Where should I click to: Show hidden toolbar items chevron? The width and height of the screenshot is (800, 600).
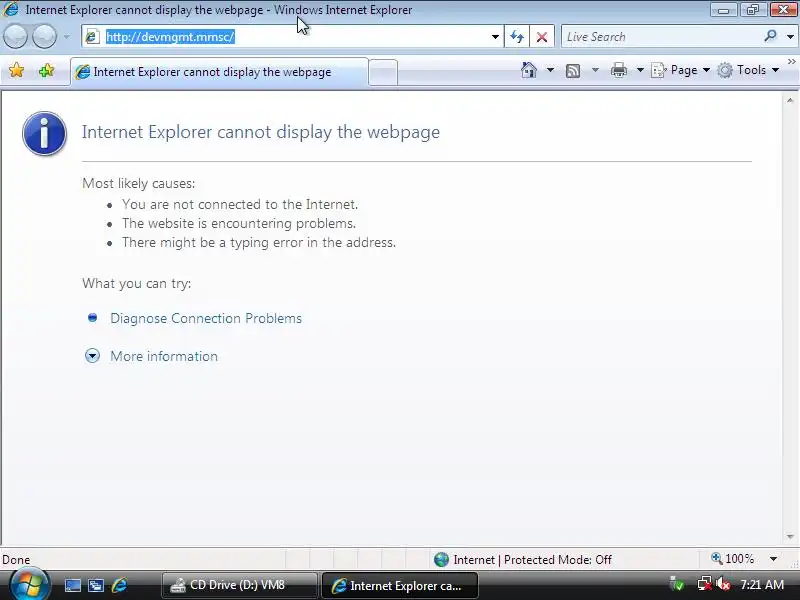tap(791, 62)
